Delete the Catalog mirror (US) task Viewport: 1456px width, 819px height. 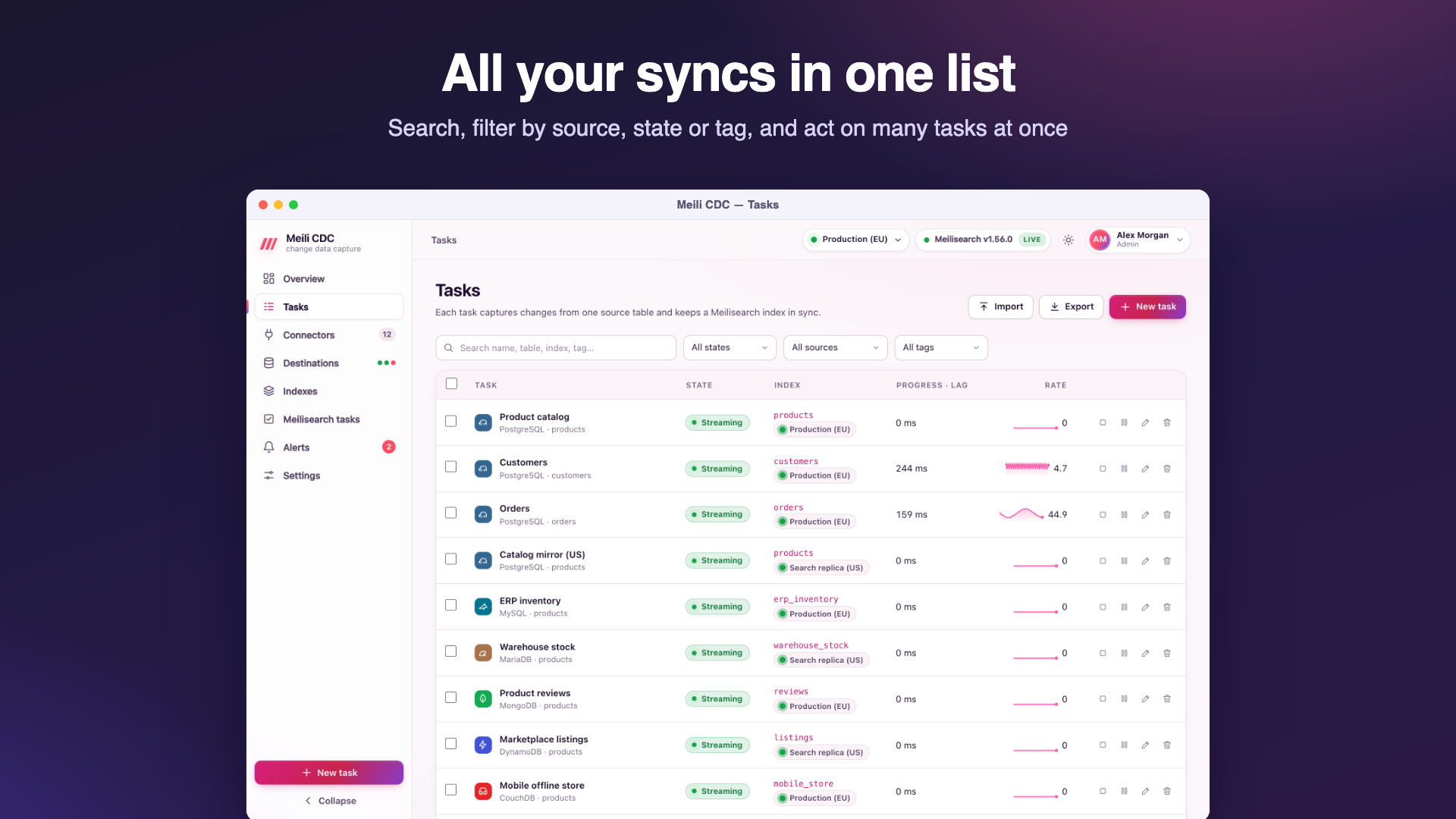(x=1167, y=561)
